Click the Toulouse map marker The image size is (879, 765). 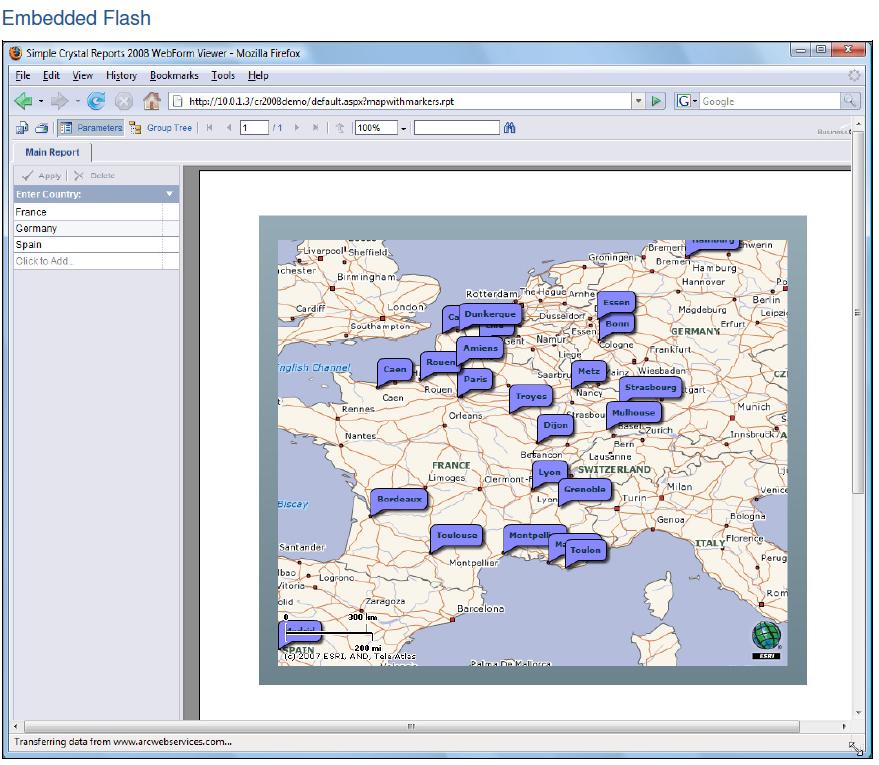click(x=456, y=535)
